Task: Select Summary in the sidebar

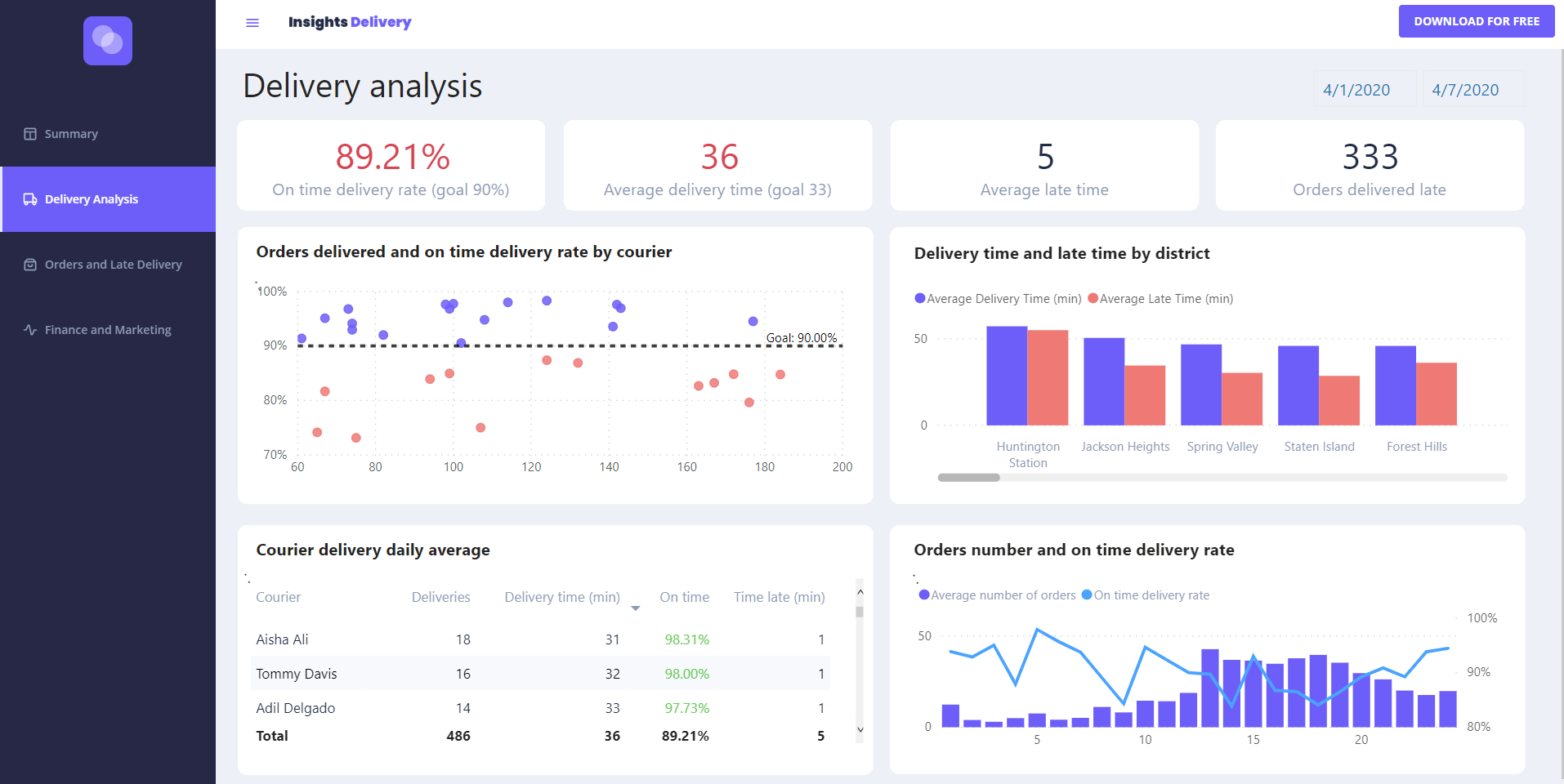Action: click(71, 133)
